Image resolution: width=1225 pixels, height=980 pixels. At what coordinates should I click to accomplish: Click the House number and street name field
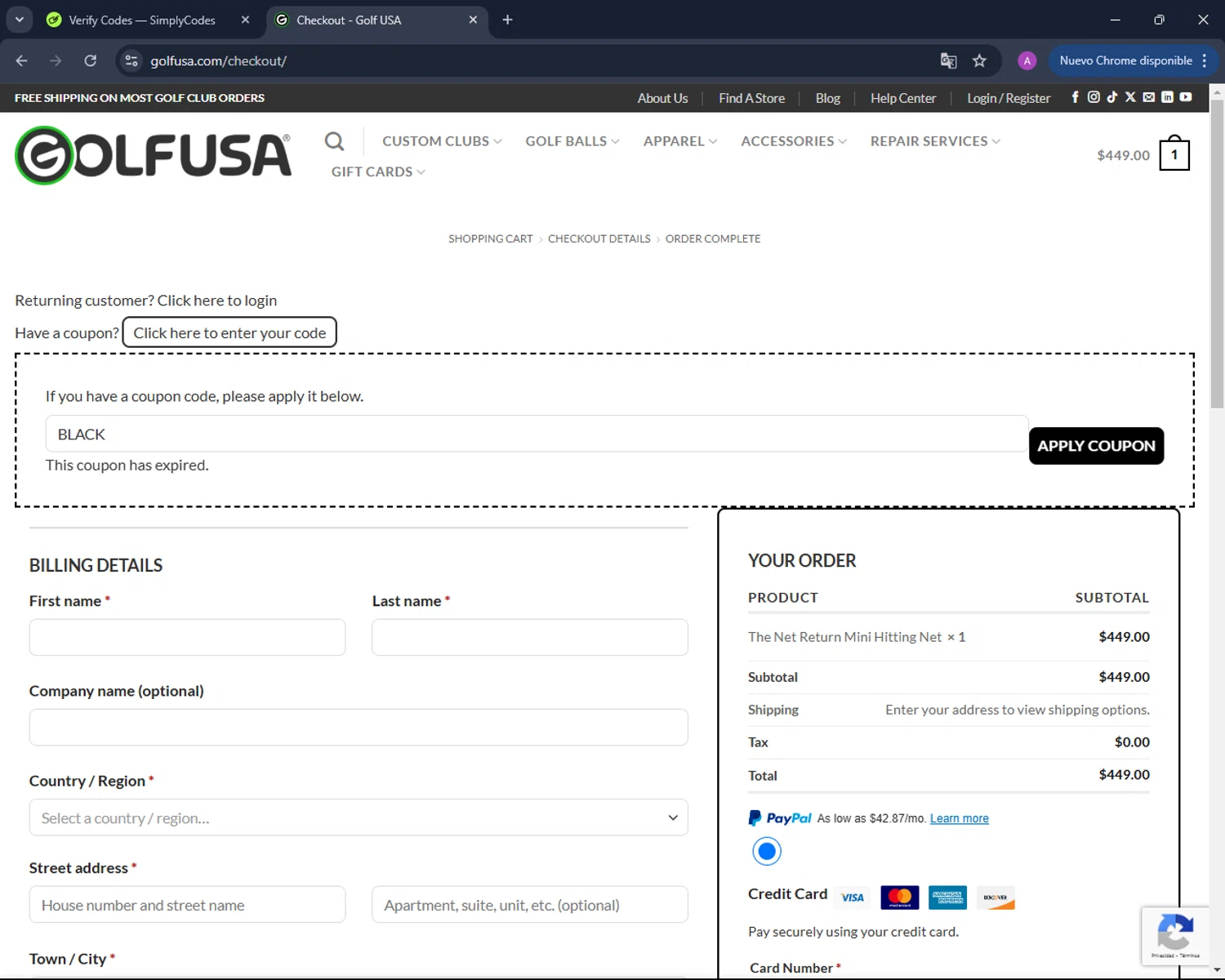(187, 905)
